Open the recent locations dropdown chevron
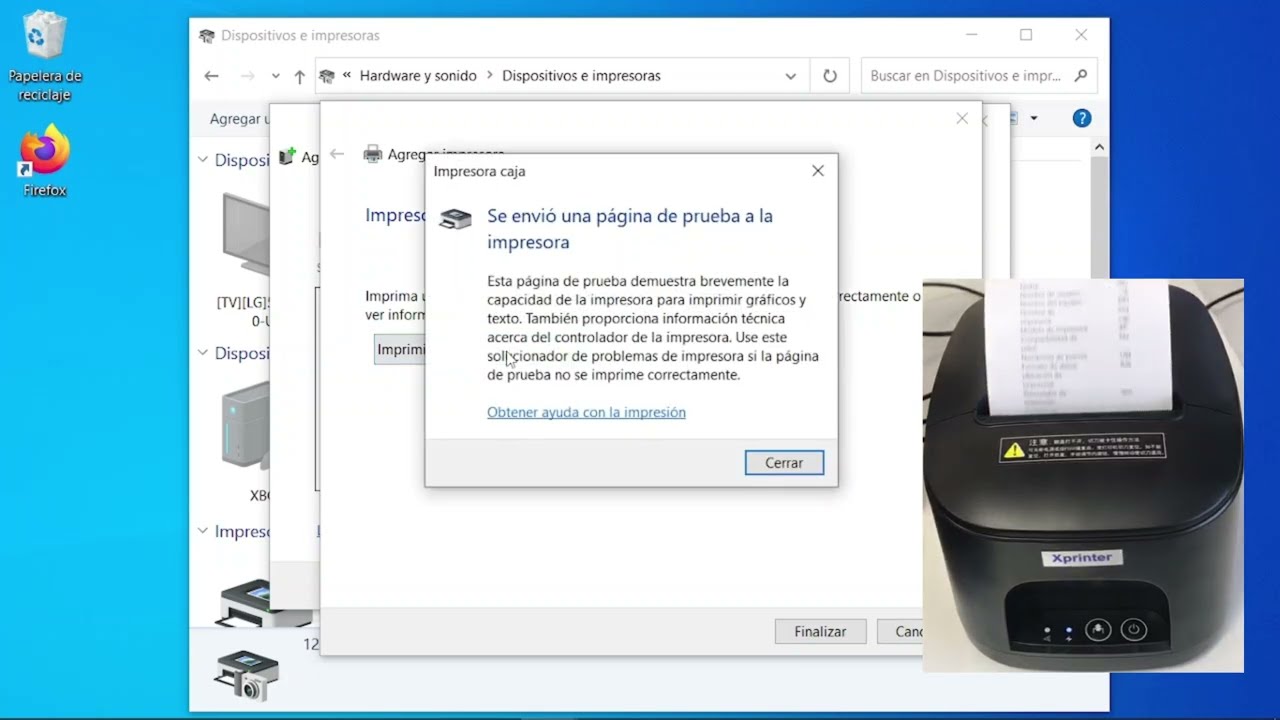 pos(276,76)
